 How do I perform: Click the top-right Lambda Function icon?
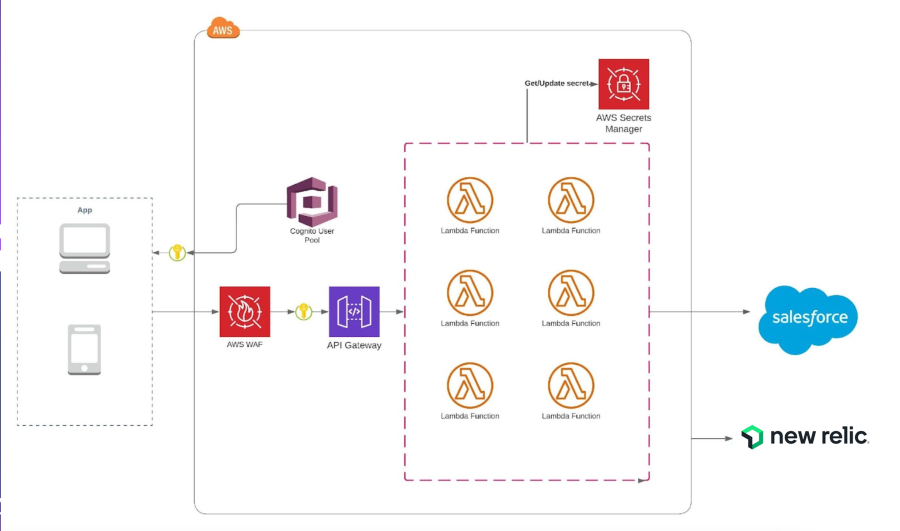pyautogui.click(x=571, y=200)
